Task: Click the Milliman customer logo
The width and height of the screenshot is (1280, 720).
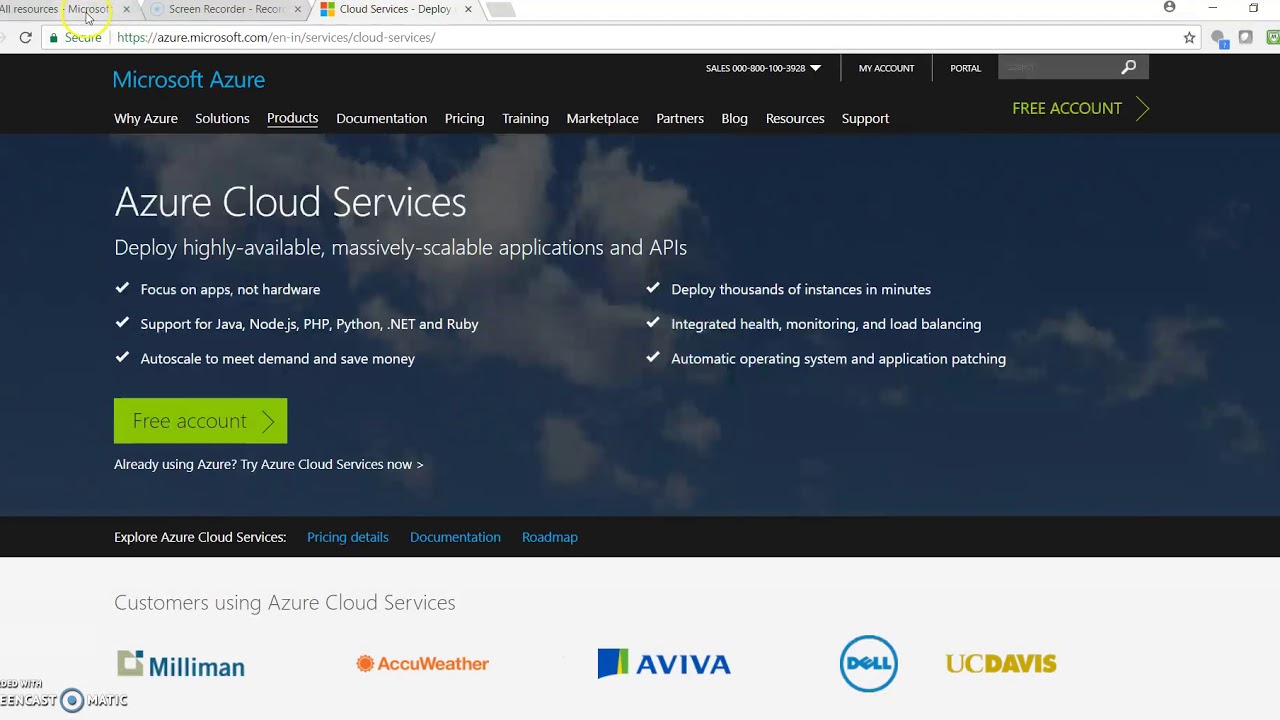Action: (180, 665)
